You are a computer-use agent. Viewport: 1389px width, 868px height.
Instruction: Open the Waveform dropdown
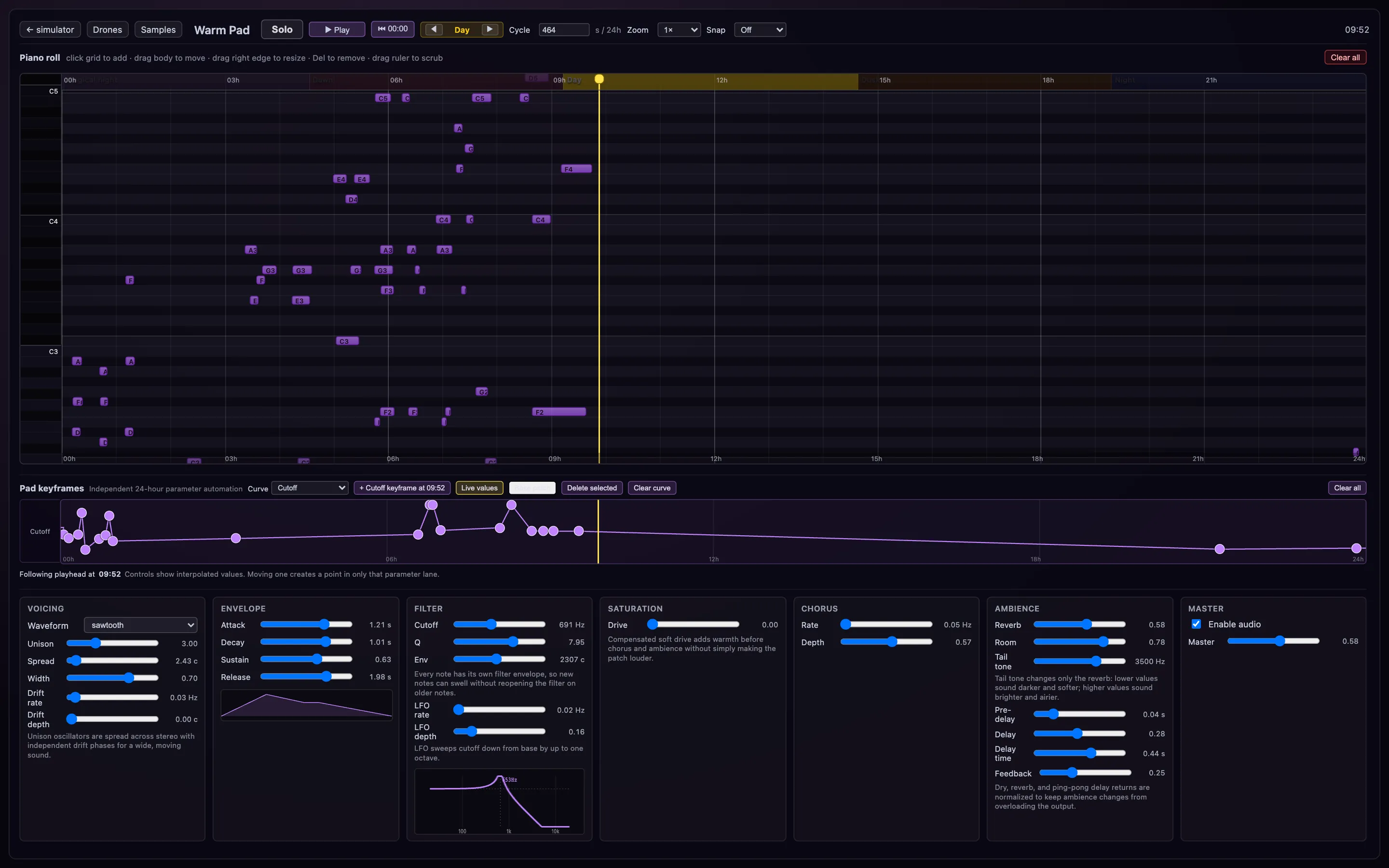[x=141, y=625]
